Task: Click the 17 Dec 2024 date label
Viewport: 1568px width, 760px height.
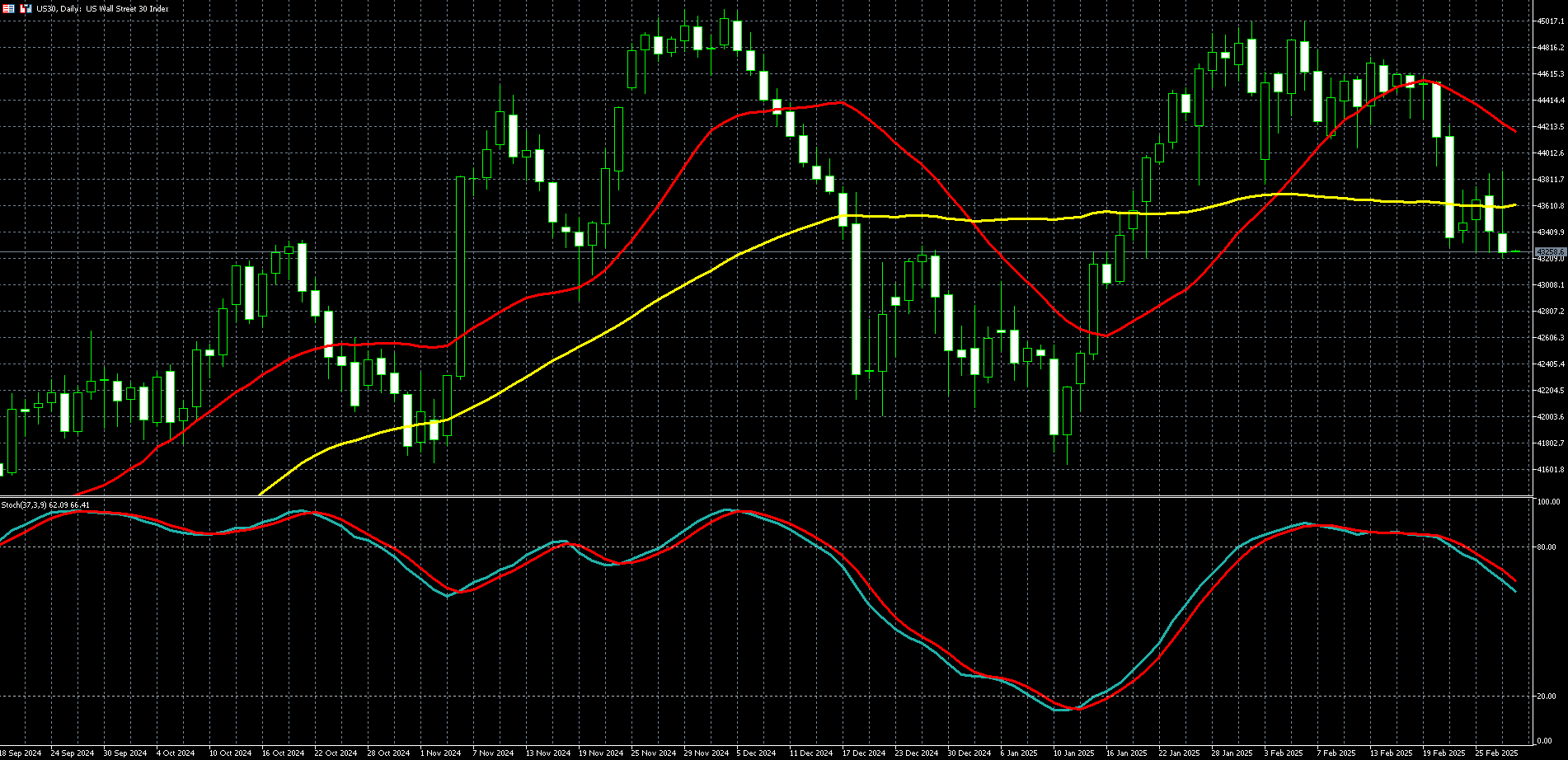Action: (863, 753)
